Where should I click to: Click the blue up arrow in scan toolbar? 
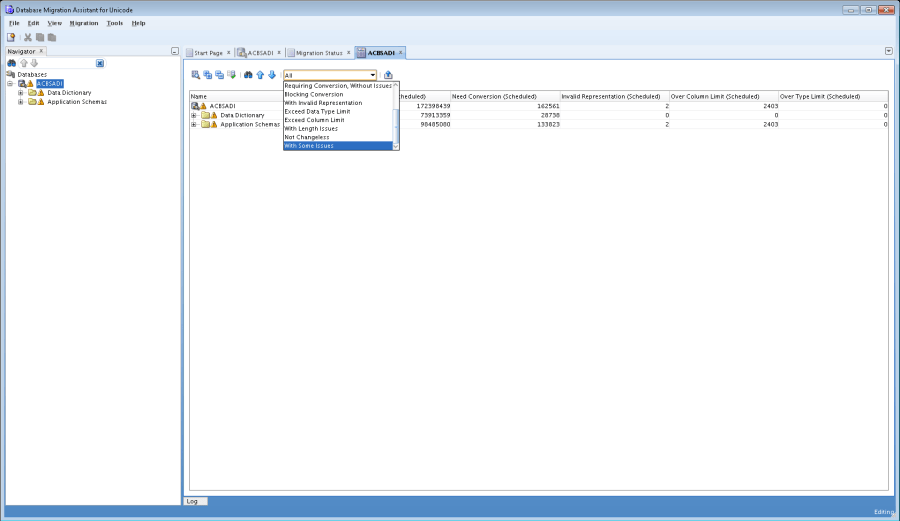click(260, 75)
